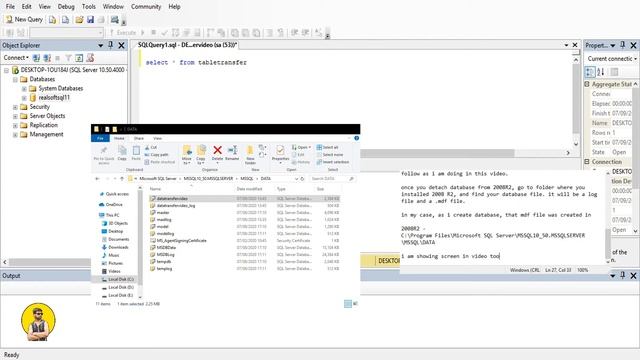Click query editor horizontal scrollbar

(x=438, y=153)
